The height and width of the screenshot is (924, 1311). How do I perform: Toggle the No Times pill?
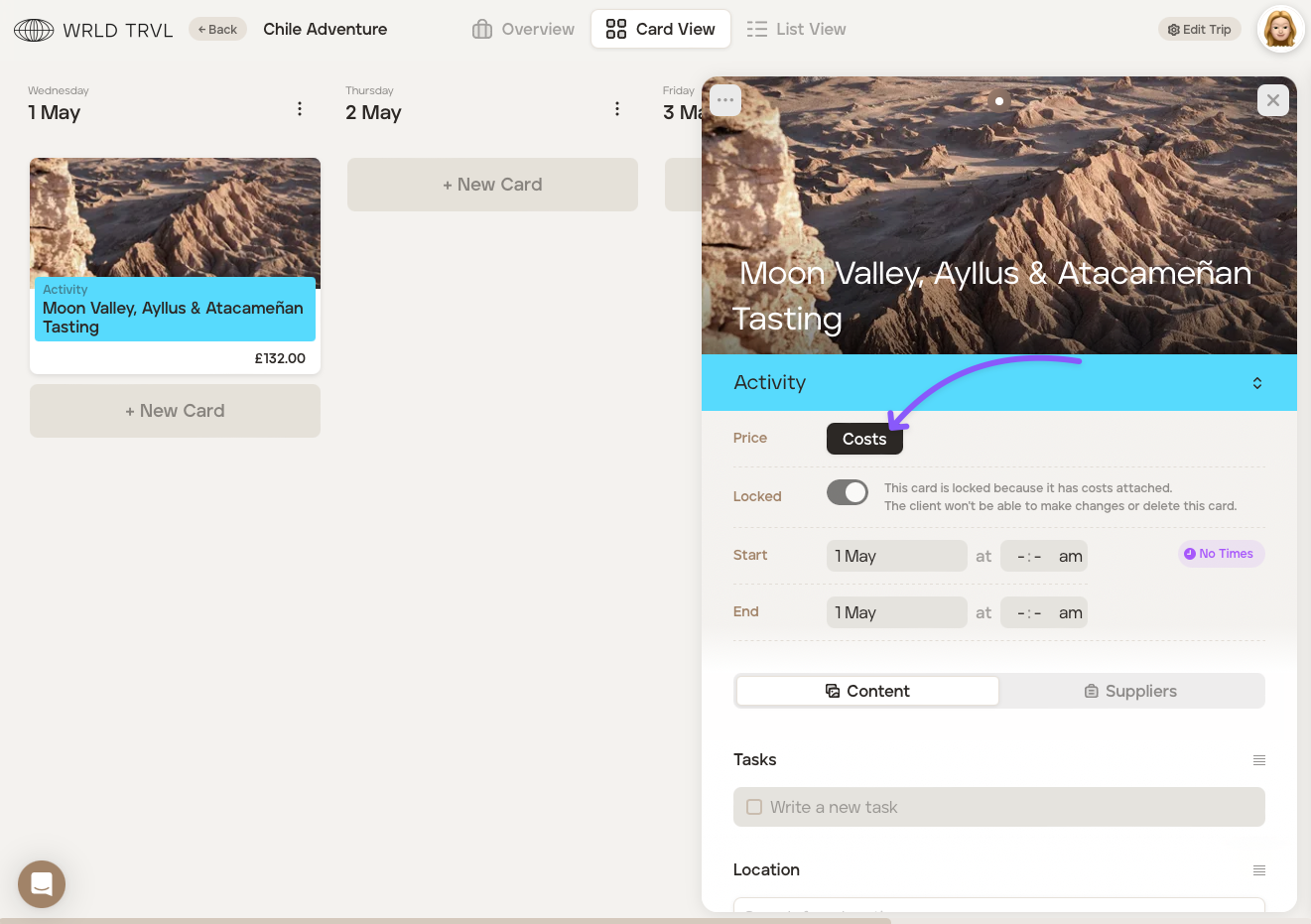tap(1221, 554)
